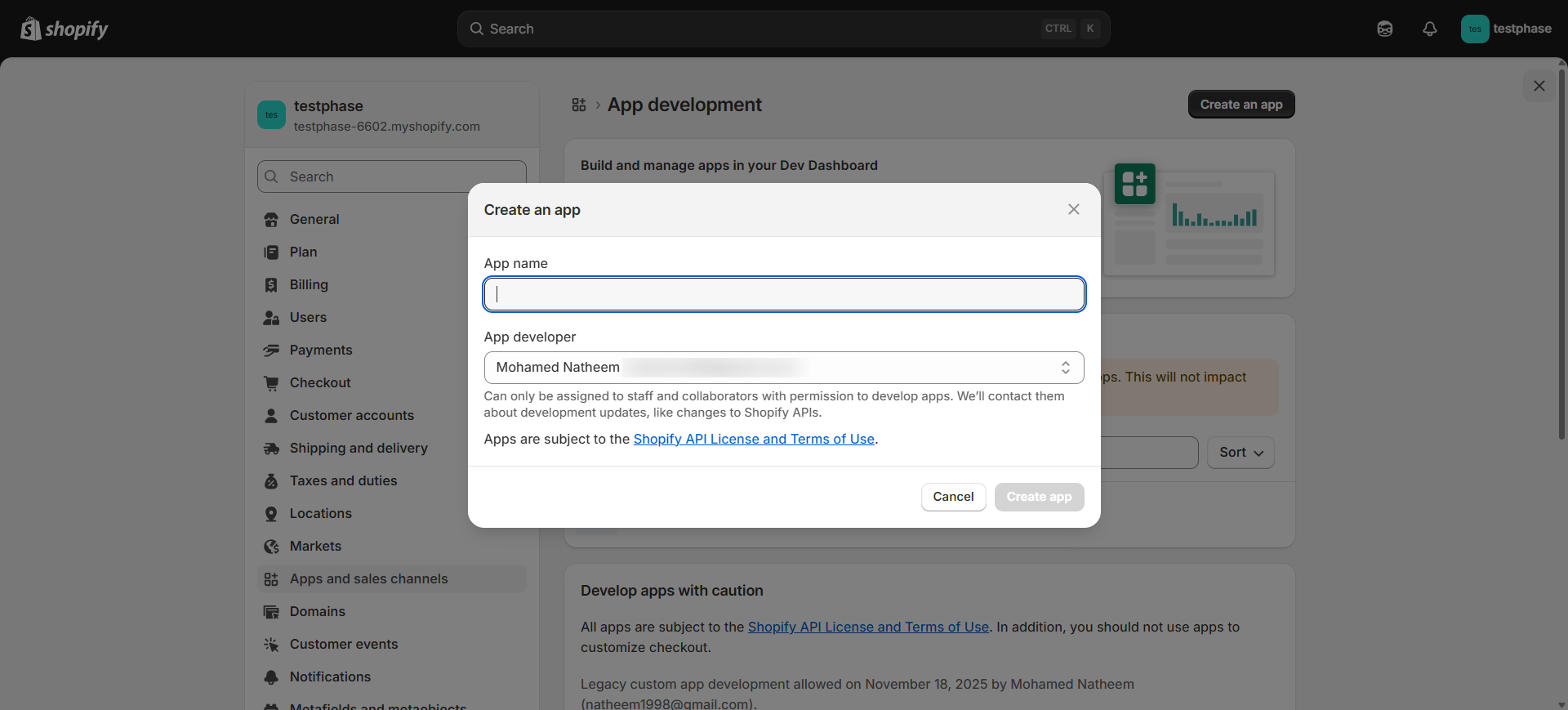
Task: Select Billing in settings sidebar
Action: point(309,284)
